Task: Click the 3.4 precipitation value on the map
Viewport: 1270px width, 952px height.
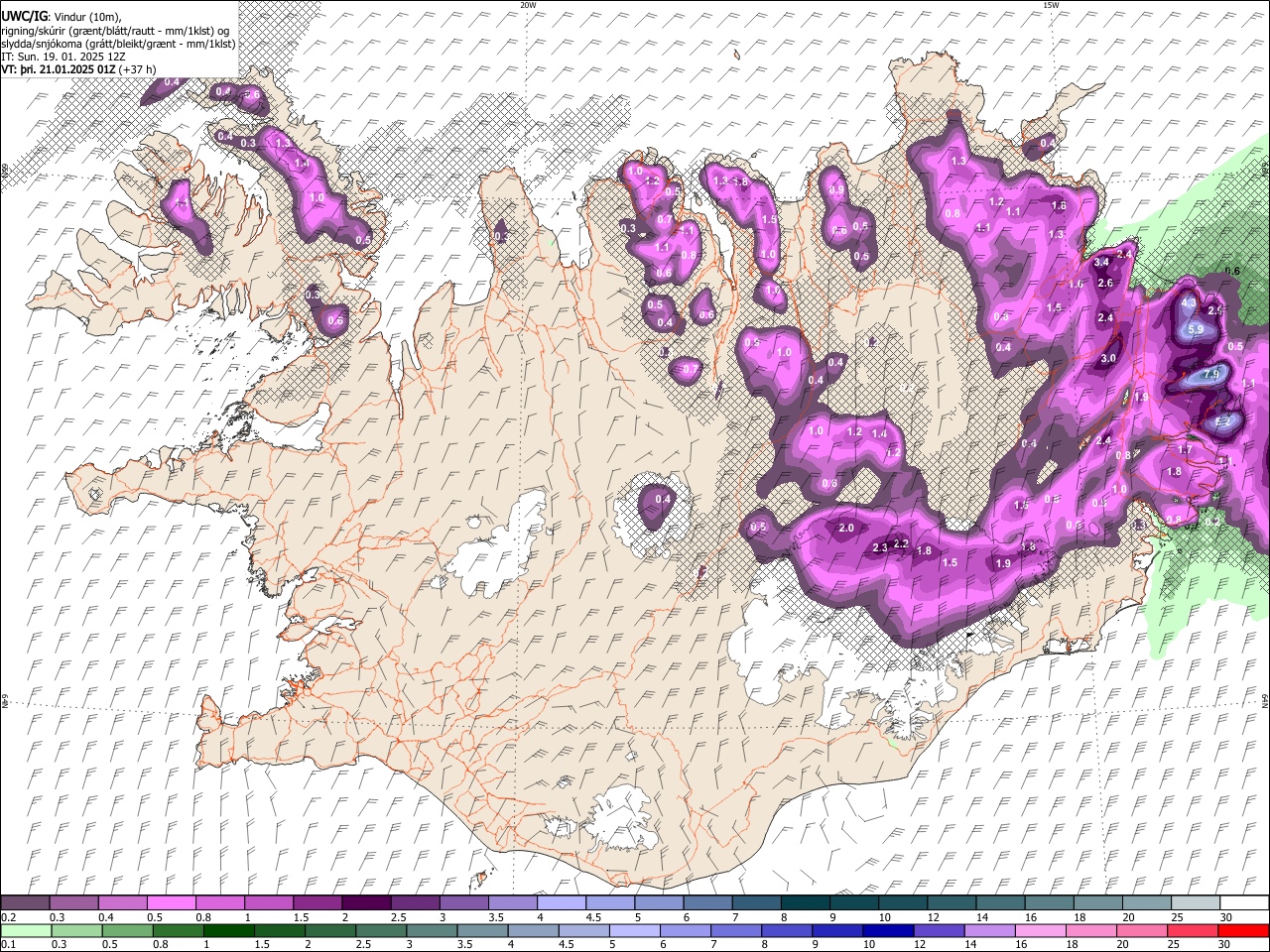Action: [1101, 263]
